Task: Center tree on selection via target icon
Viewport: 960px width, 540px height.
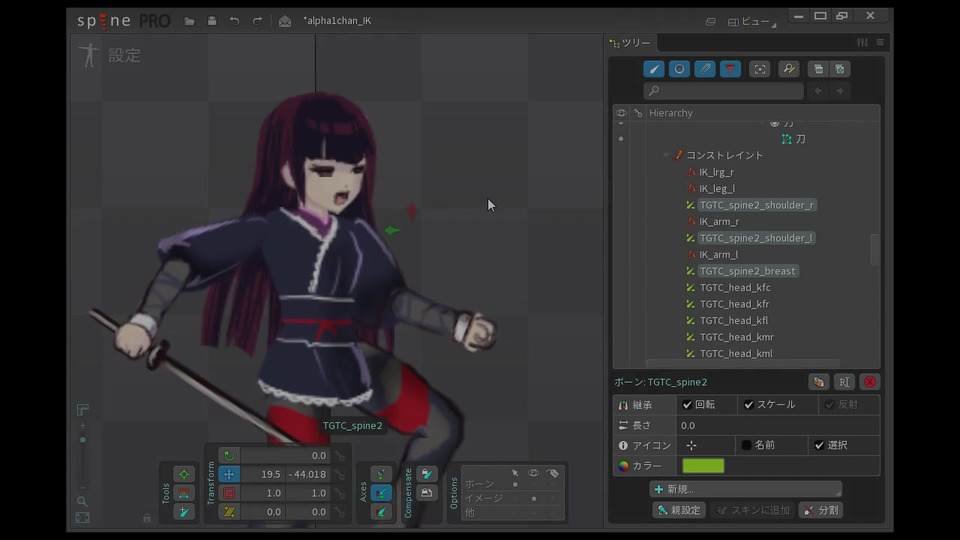Action: 760,69
